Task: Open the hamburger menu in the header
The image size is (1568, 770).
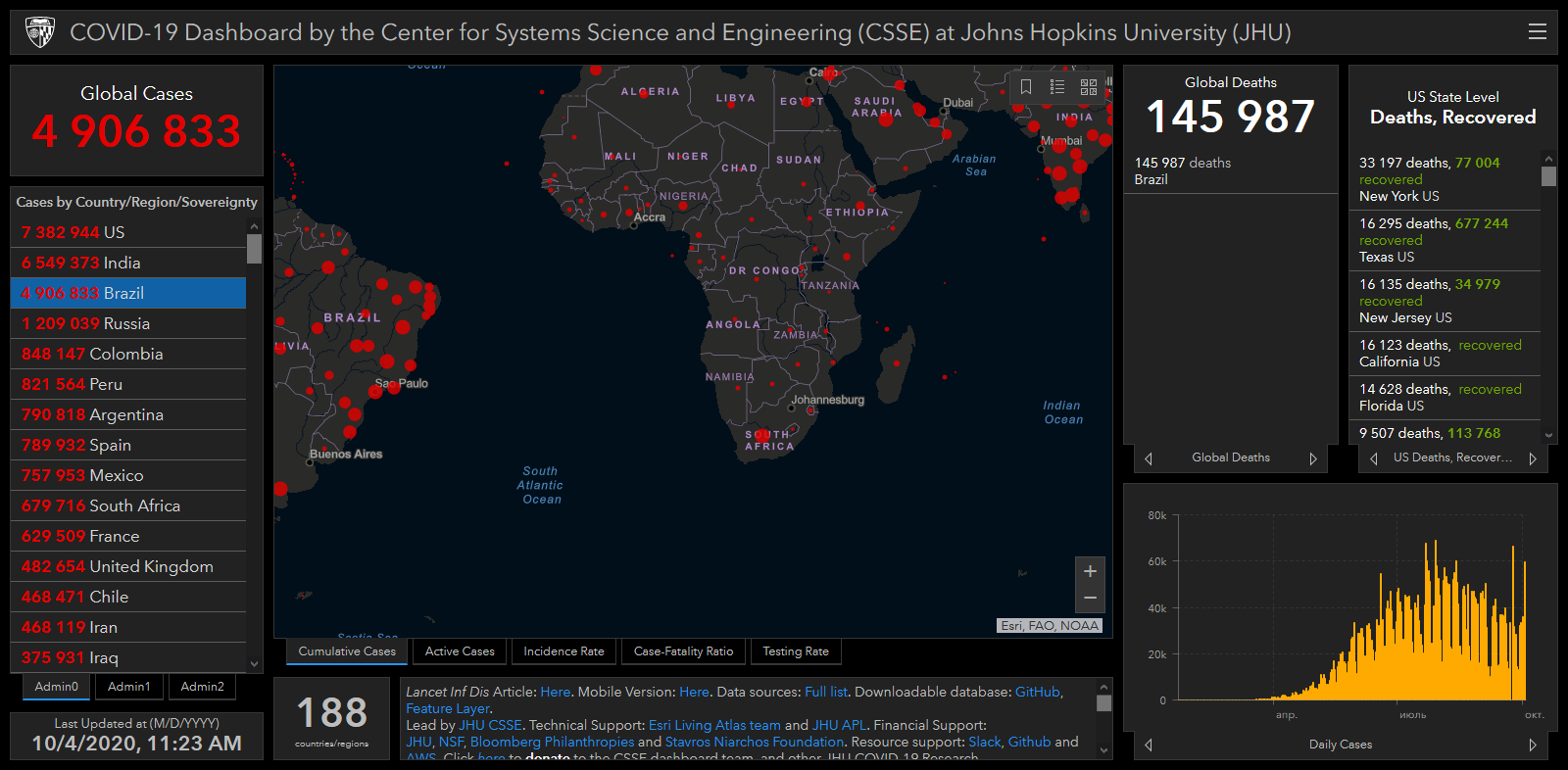Action: coord(1538,32)
